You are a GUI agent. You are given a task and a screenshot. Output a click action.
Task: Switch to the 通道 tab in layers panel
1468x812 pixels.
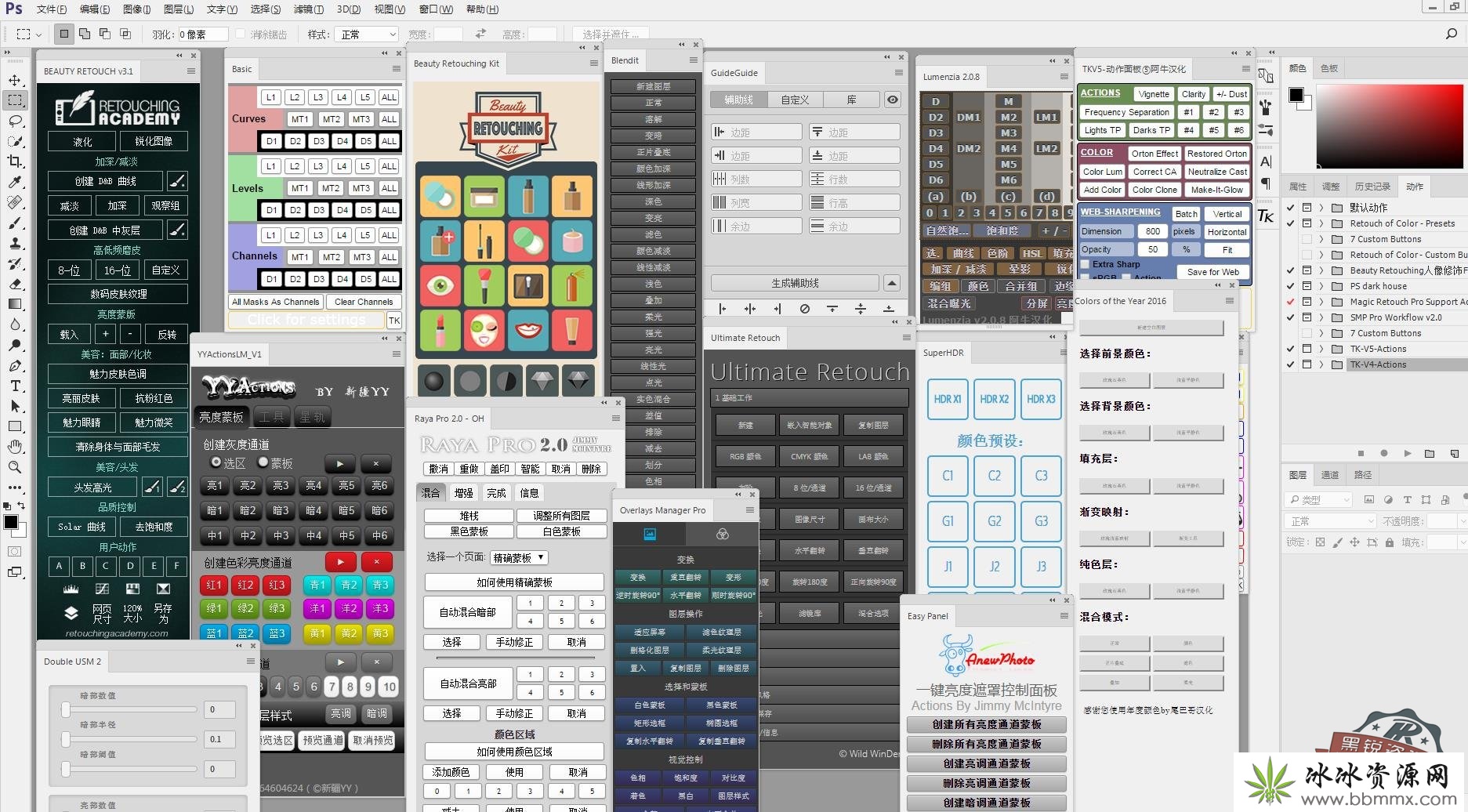click(x=1330, y=475)
